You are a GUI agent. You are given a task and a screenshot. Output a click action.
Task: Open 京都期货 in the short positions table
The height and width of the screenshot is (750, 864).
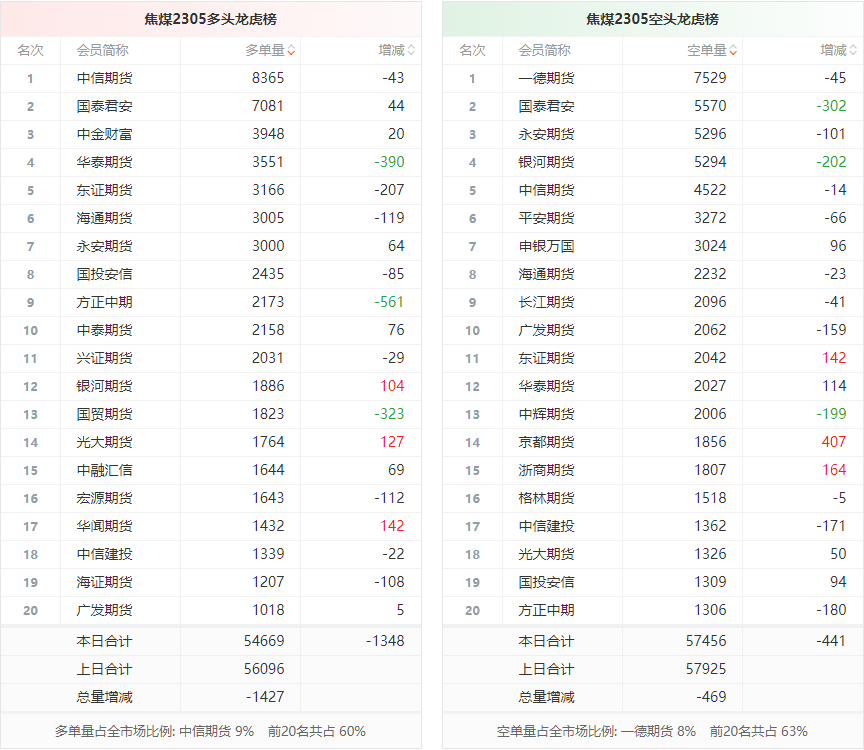546,442
